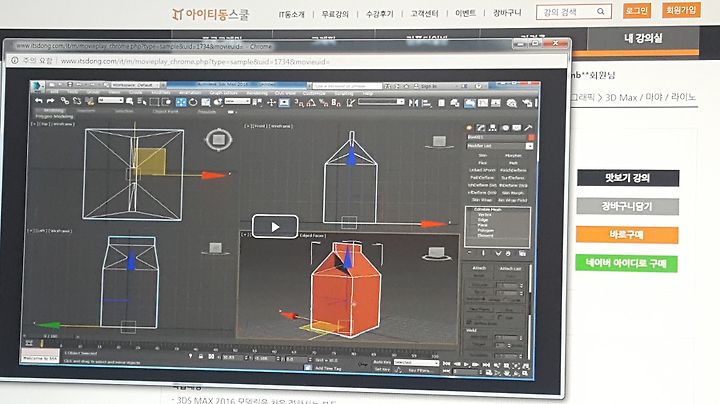Select the Select and Link tool
Screen dimensions: 720x404
click(65, 101)
